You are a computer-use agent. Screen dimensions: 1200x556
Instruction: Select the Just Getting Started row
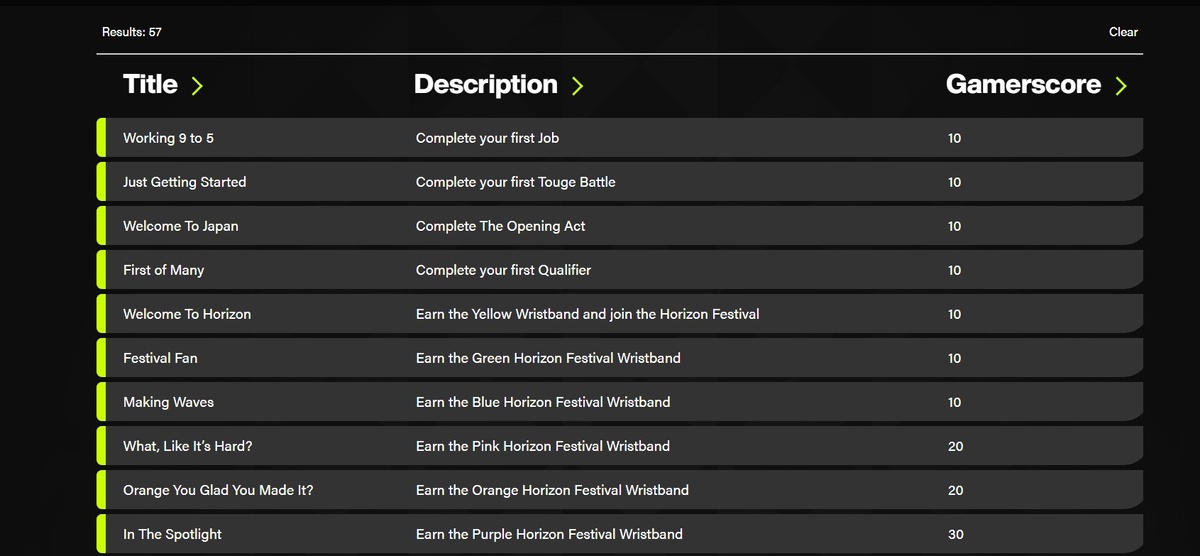pyautogui.click(x=184, y=182)
